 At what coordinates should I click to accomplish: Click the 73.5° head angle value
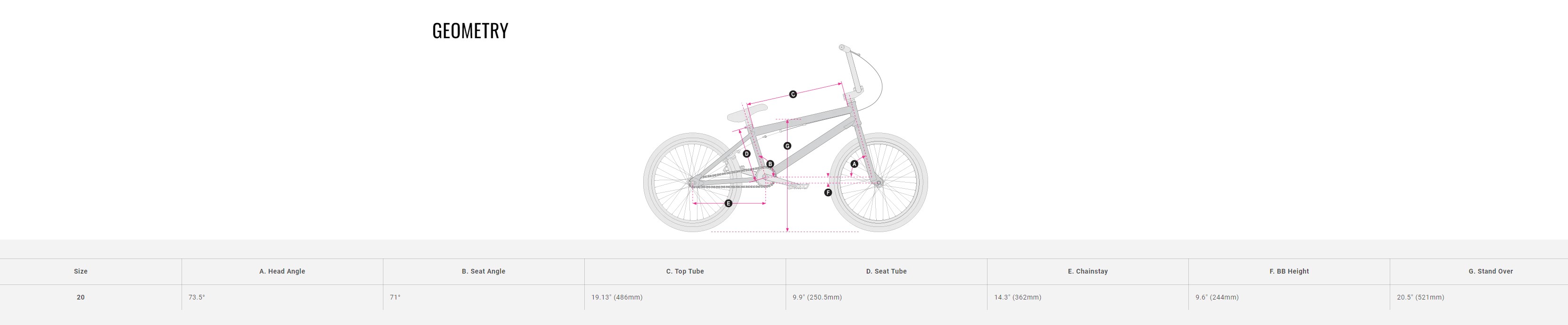point(197,298)
